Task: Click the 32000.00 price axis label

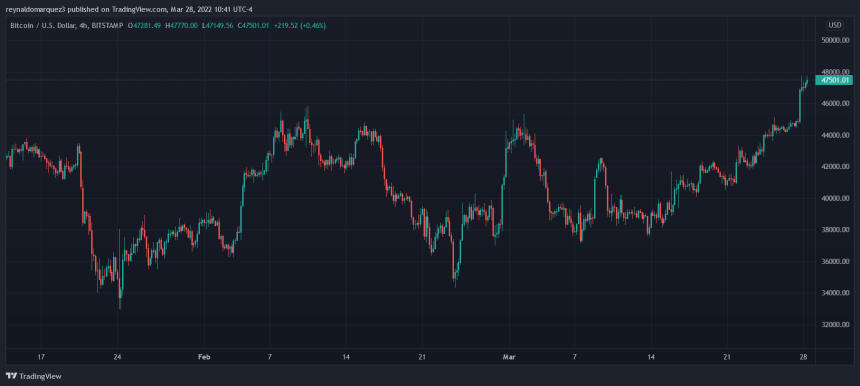Action: point(836,325)
